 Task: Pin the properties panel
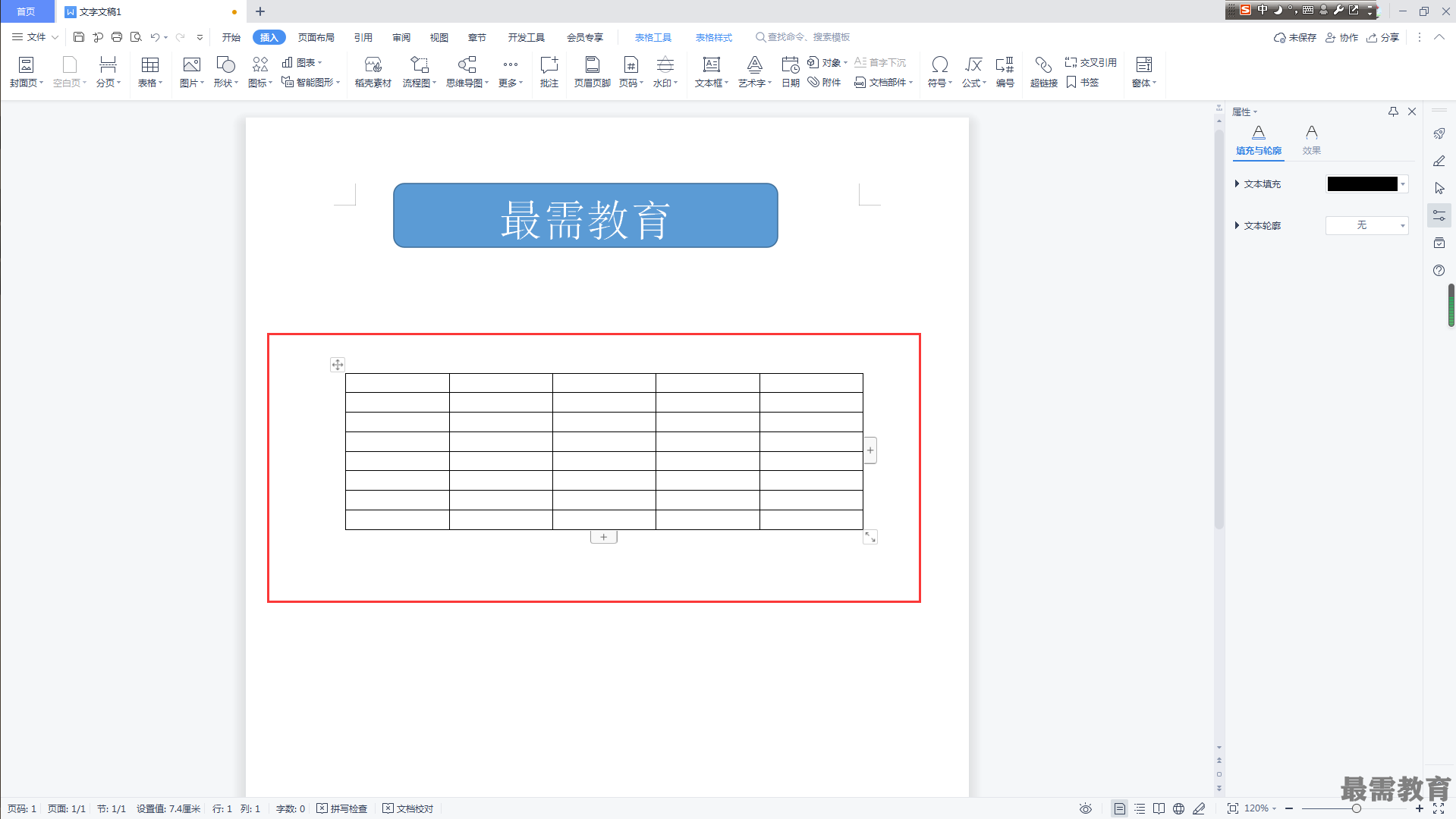click(x=1393, y=111)
